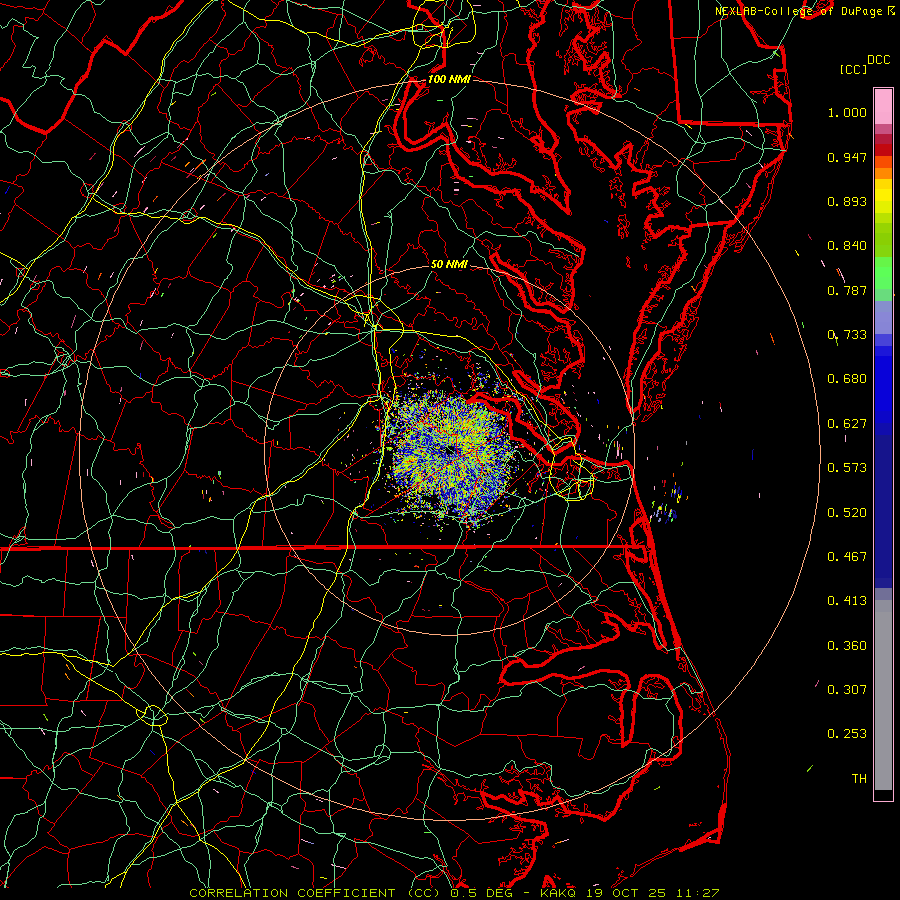Click the 0.840 scale value
900x900 pixels.
point(847,246)
